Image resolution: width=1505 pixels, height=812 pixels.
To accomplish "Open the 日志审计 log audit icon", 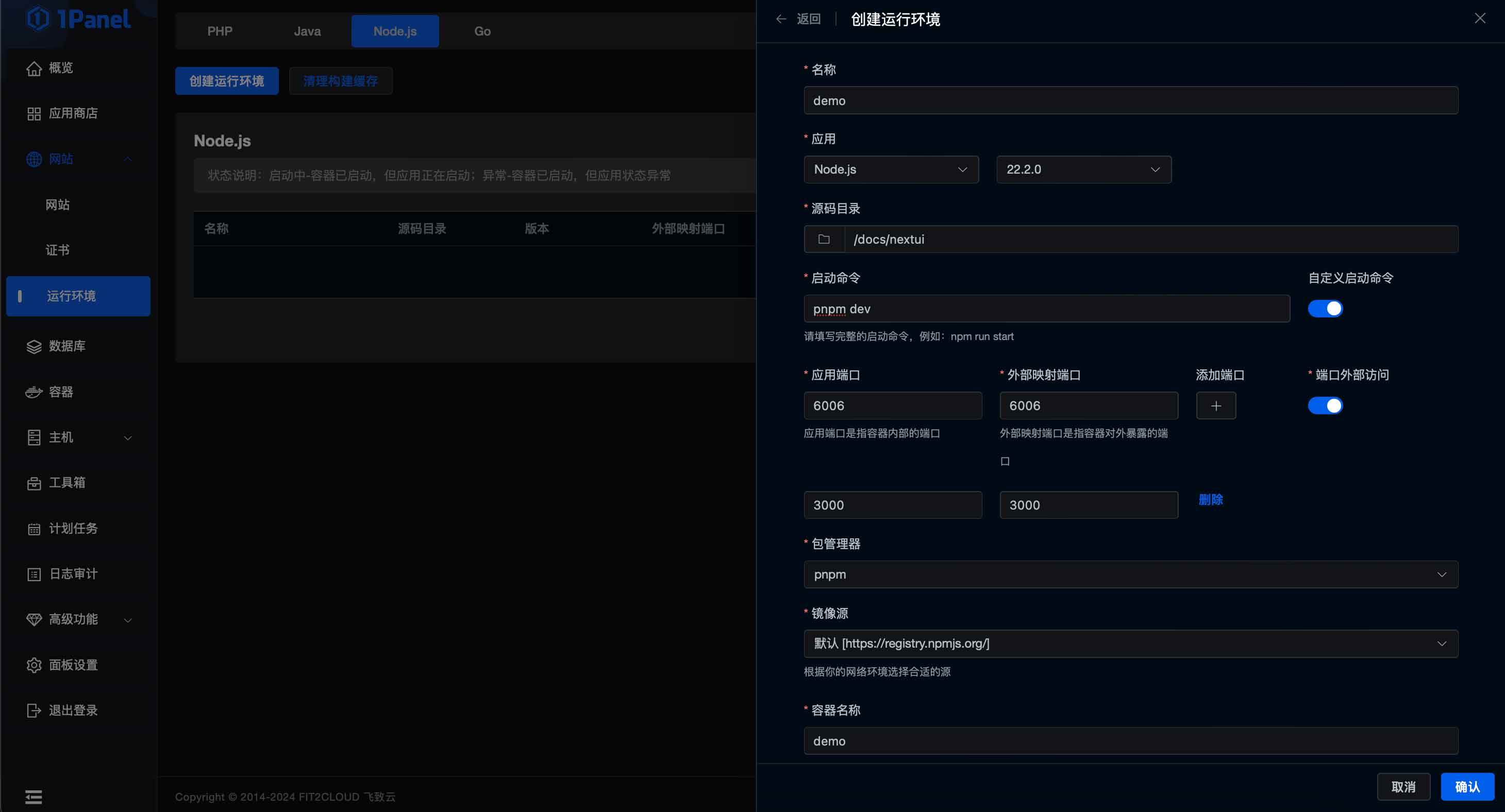I will pos(34,574).
